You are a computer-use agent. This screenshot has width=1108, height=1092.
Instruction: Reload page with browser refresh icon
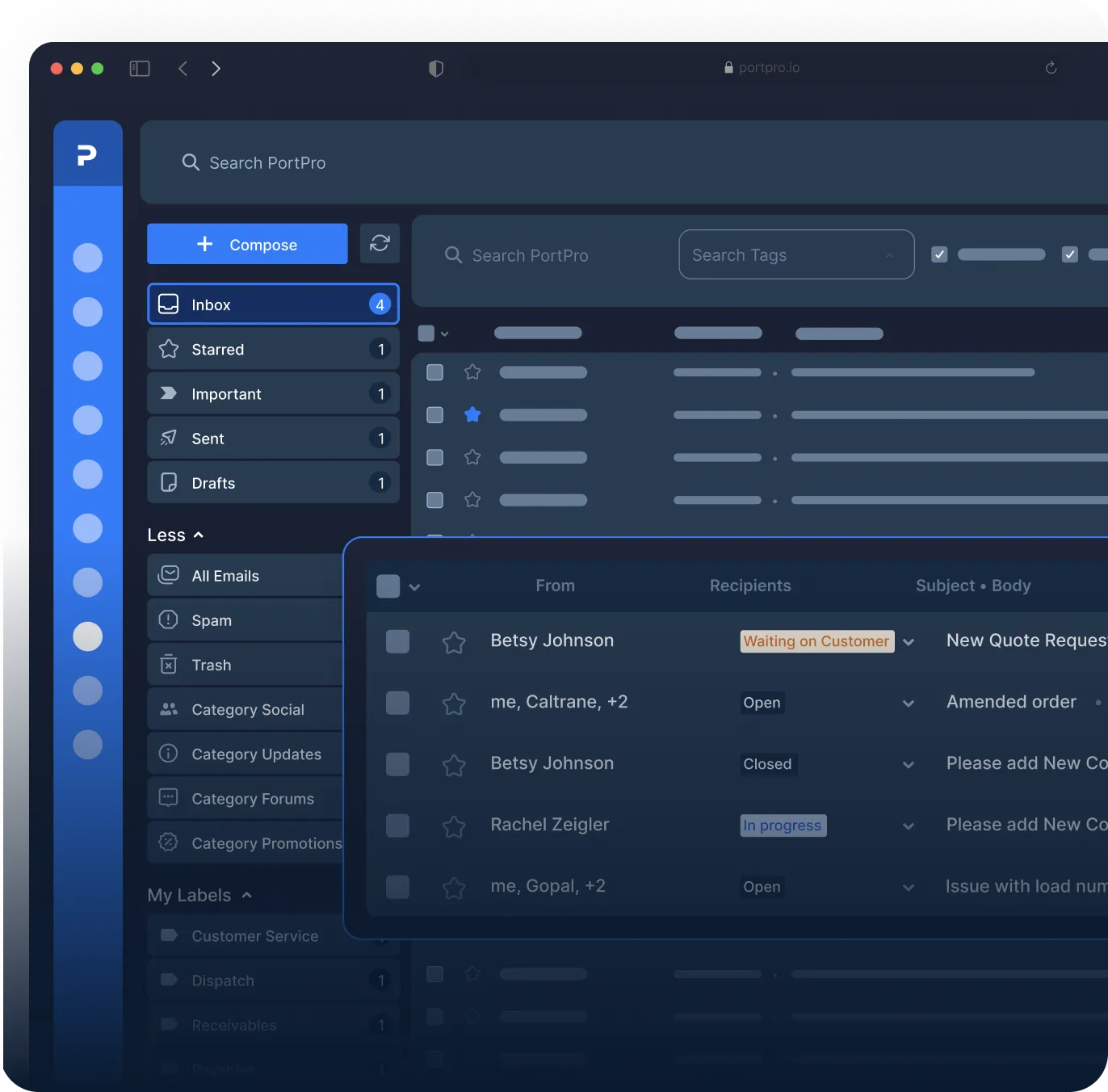click(1051, 68)
